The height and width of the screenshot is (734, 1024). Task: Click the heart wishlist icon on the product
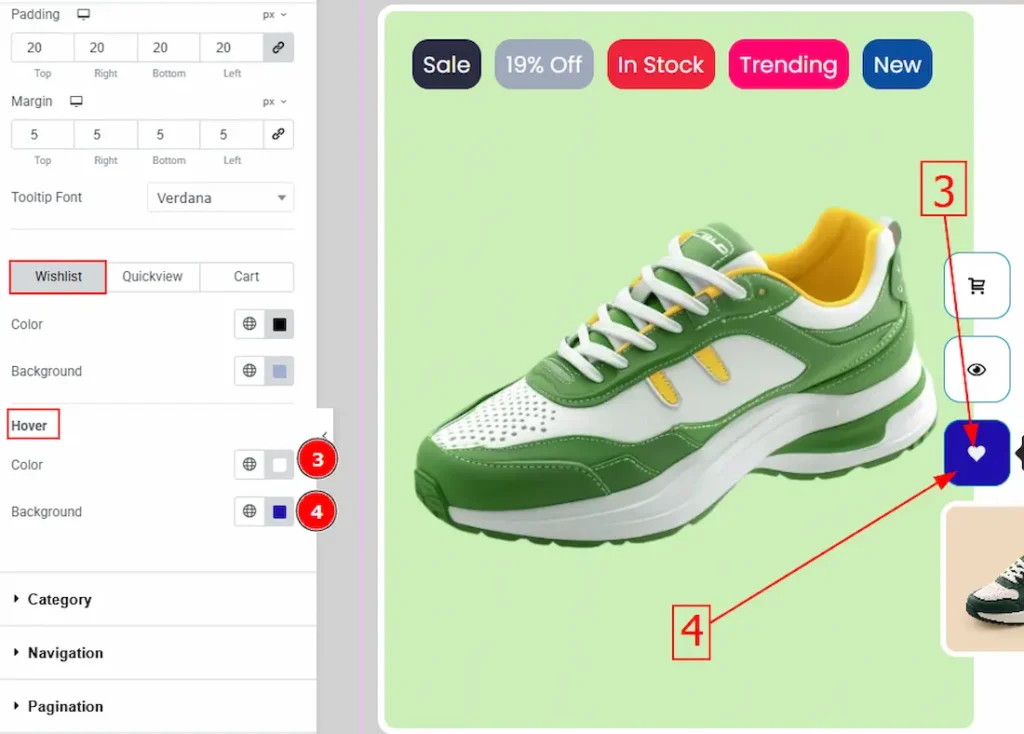[x=977, y=453]
